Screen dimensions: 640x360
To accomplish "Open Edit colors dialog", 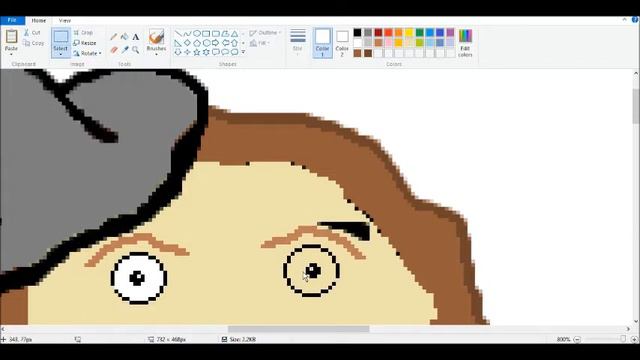I will [x=465, y=42].
